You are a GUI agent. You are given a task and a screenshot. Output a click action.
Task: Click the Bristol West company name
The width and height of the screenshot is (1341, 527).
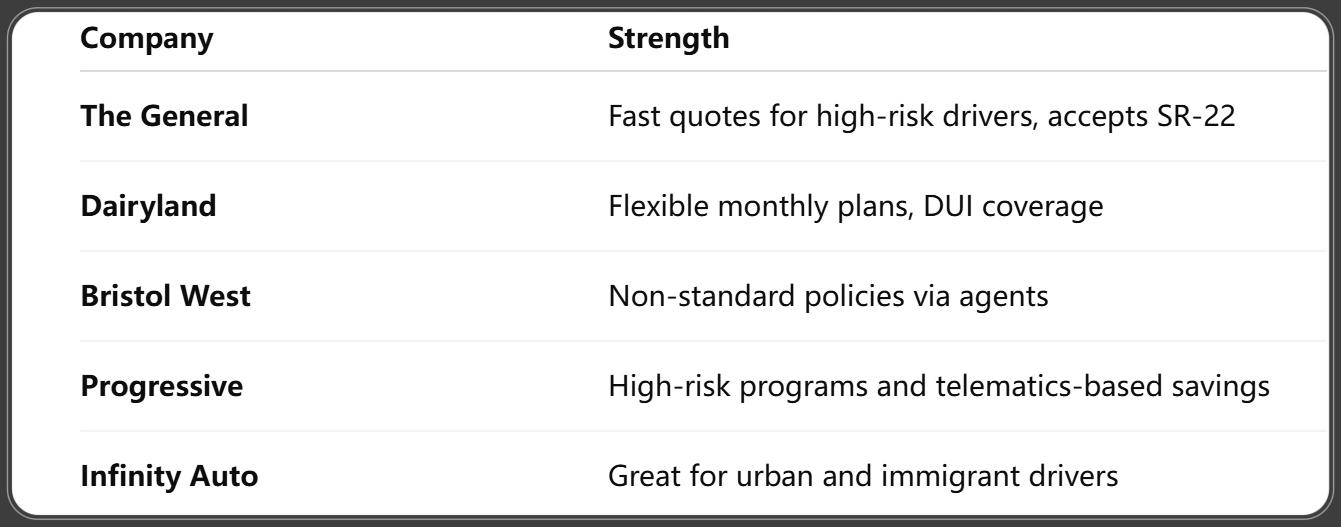[x=165, y=296]
